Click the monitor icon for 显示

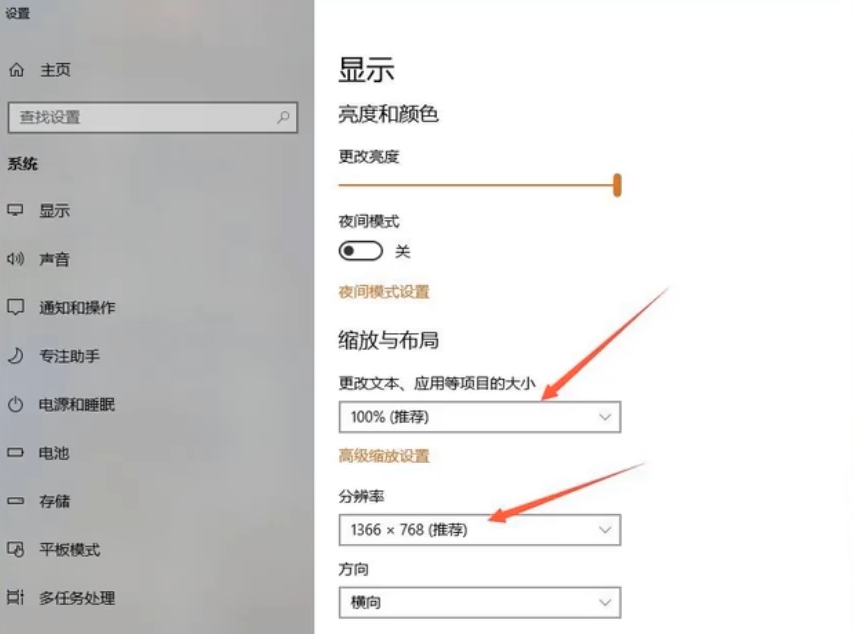pyautogui.click(x=15, y=210)
